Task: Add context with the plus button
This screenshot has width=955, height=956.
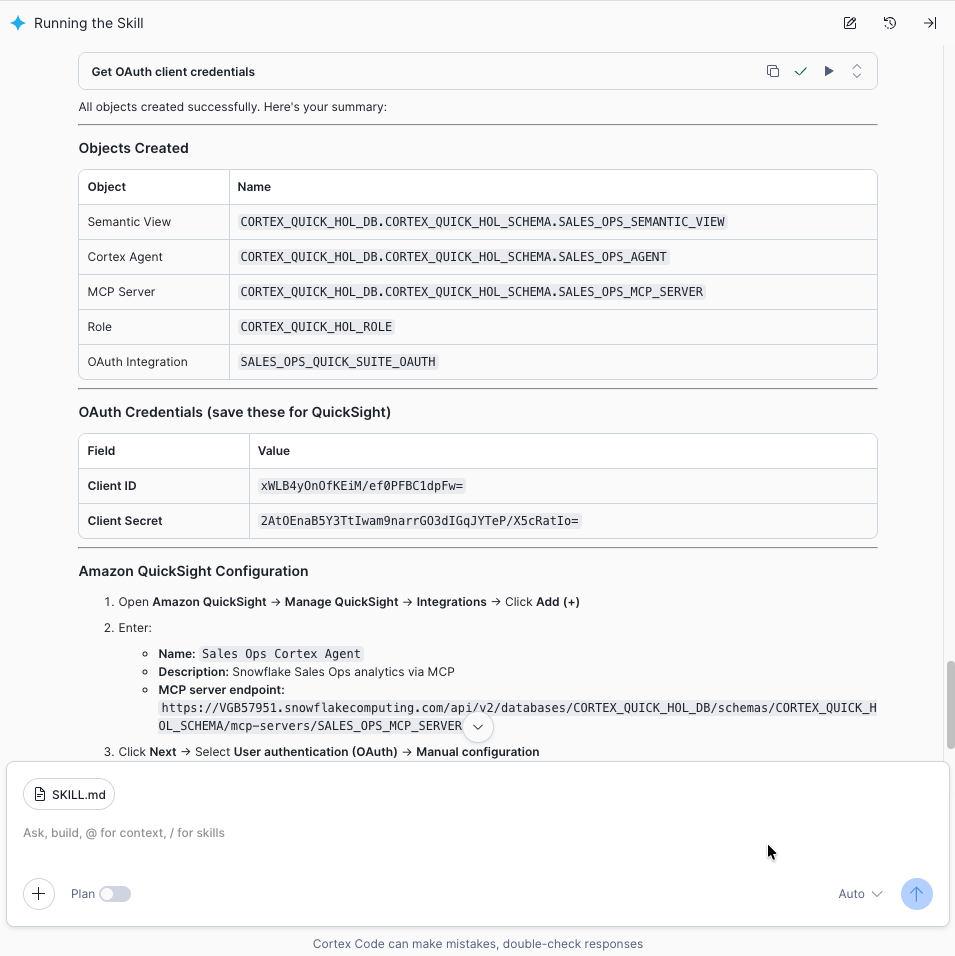Action: [39, 894]
